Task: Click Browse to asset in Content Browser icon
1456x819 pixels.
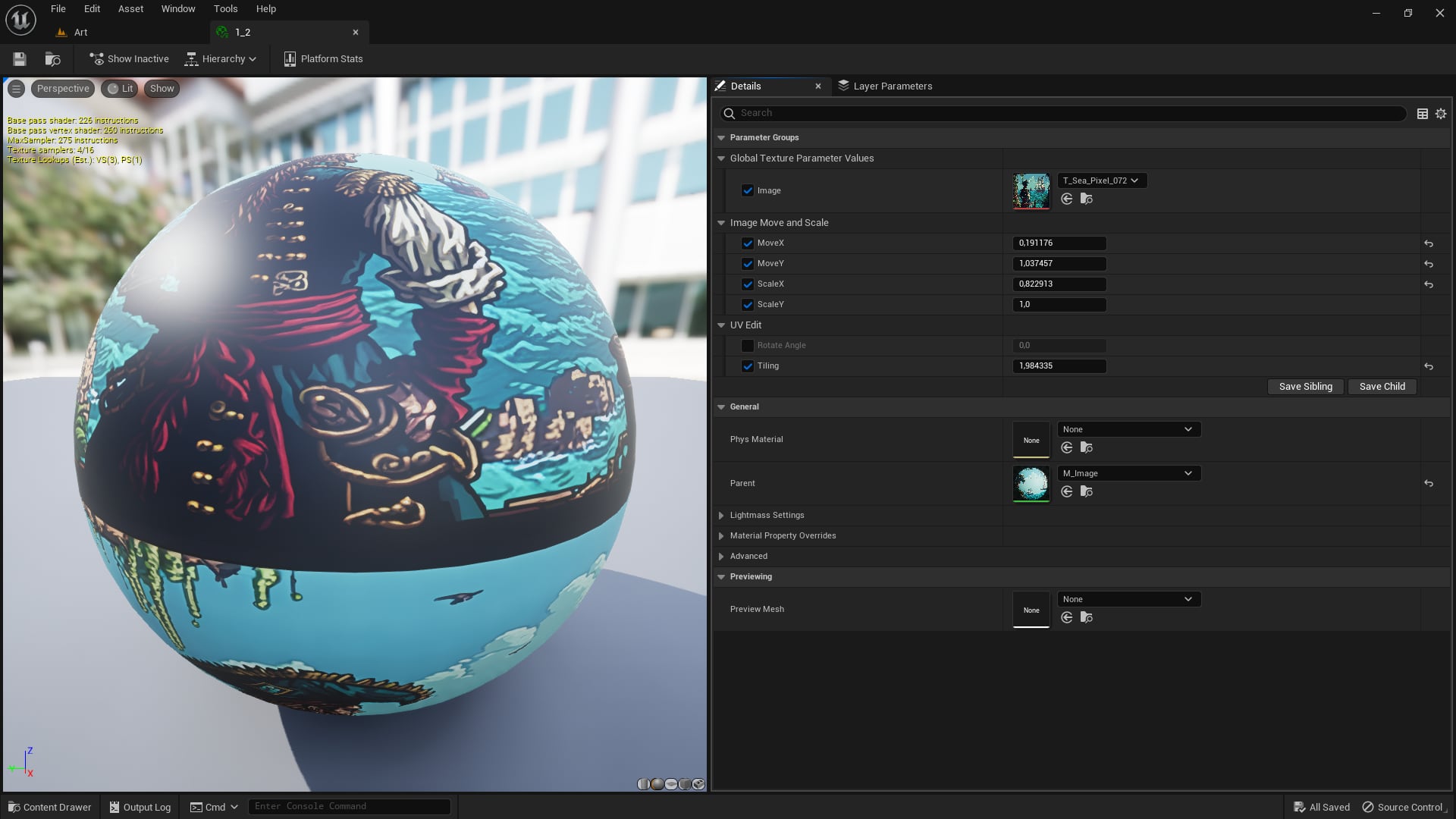Action: (x=52, y=59)
